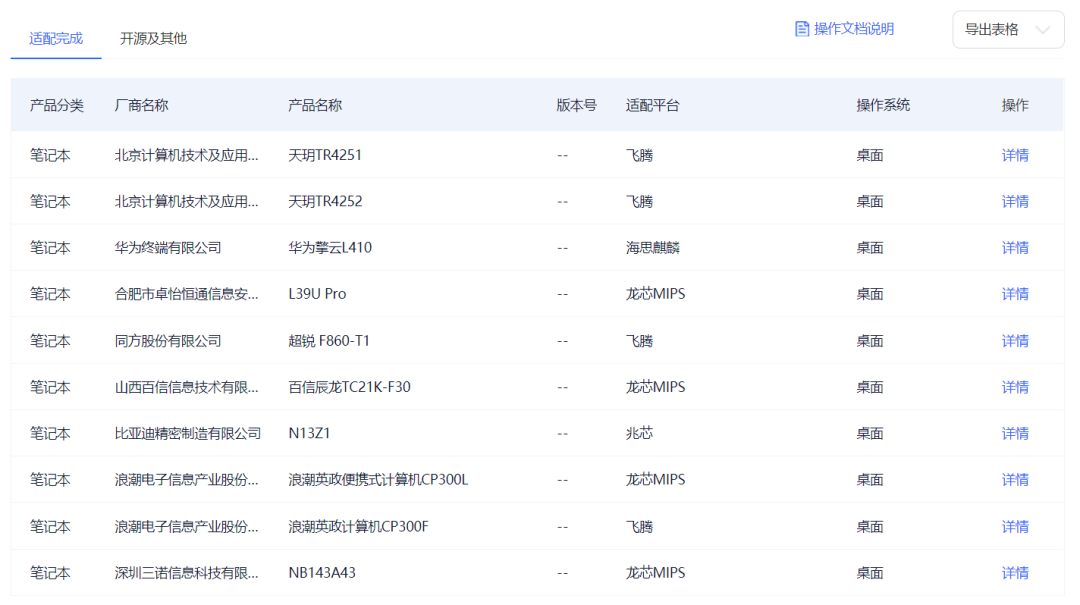The width and height of the screenshot is (1080, 605).
Task: Expand the 导出表格 chevron arrow
Action: [1043, 30]
